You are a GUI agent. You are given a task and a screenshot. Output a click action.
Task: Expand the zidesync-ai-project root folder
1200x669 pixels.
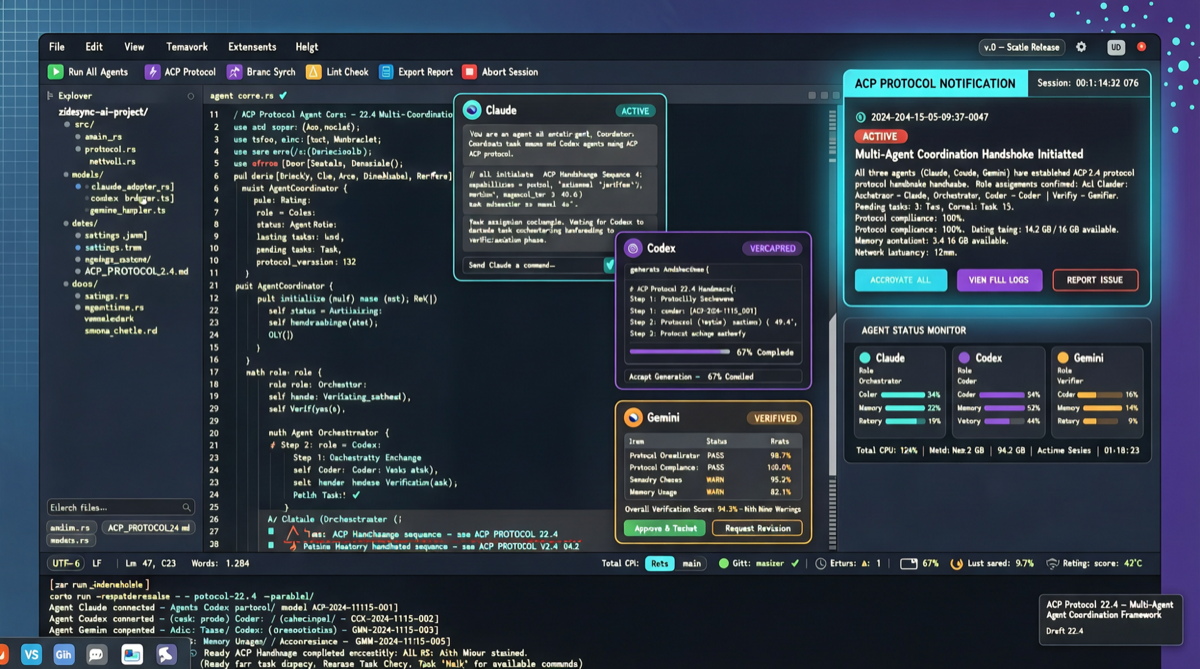point(103,112)
